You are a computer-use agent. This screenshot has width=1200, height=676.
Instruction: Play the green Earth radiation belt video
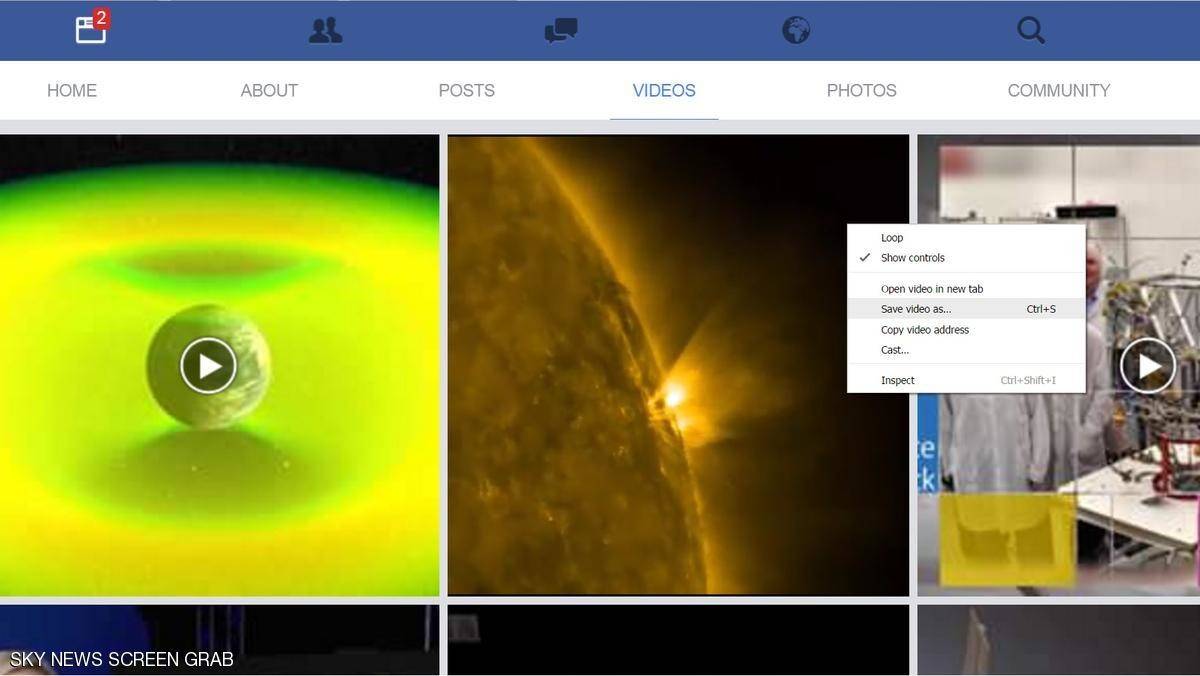click(208, 366)
